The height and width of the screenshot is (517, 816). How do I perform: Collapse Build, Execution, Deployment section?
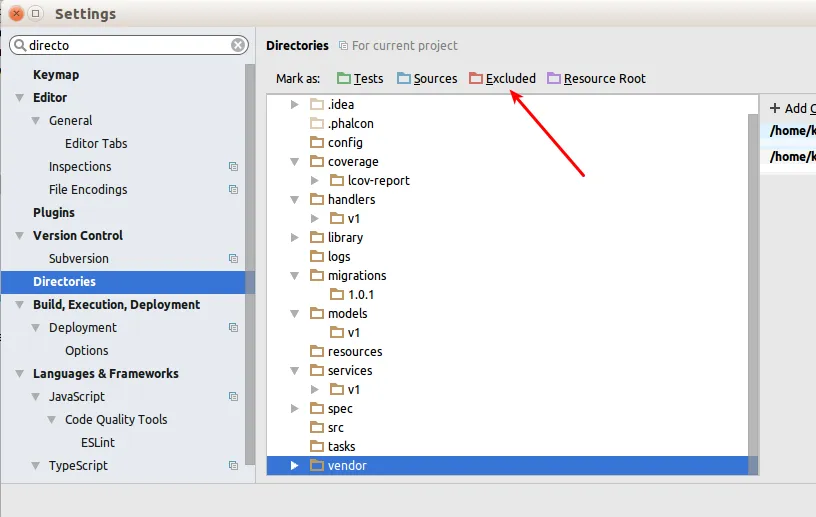(x=20, y=305)
